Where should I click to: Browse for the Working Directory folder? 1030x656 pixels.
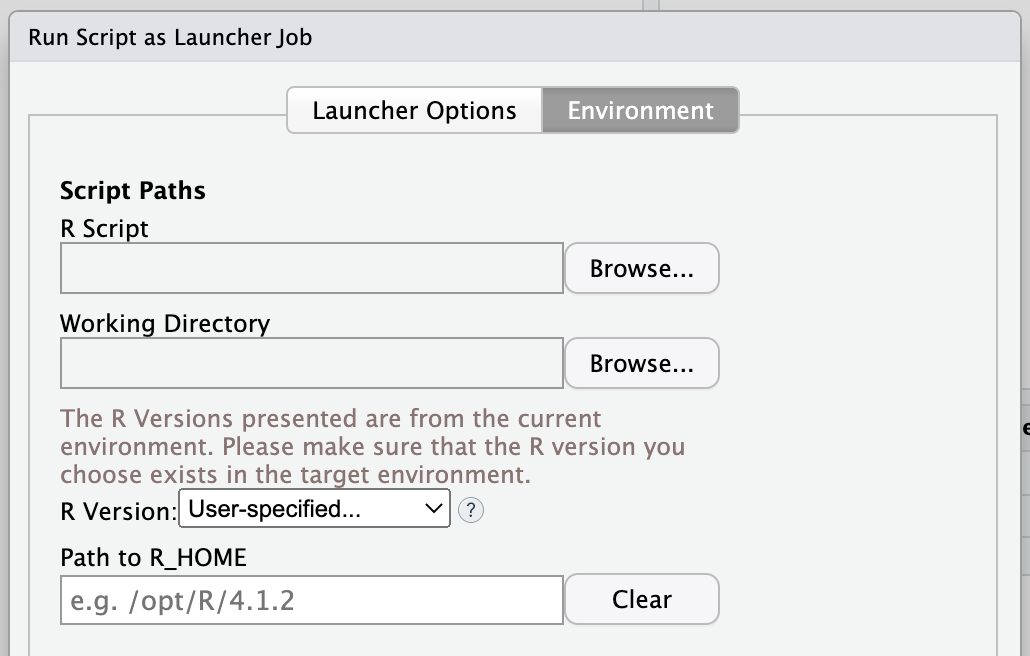pos(641,363)
